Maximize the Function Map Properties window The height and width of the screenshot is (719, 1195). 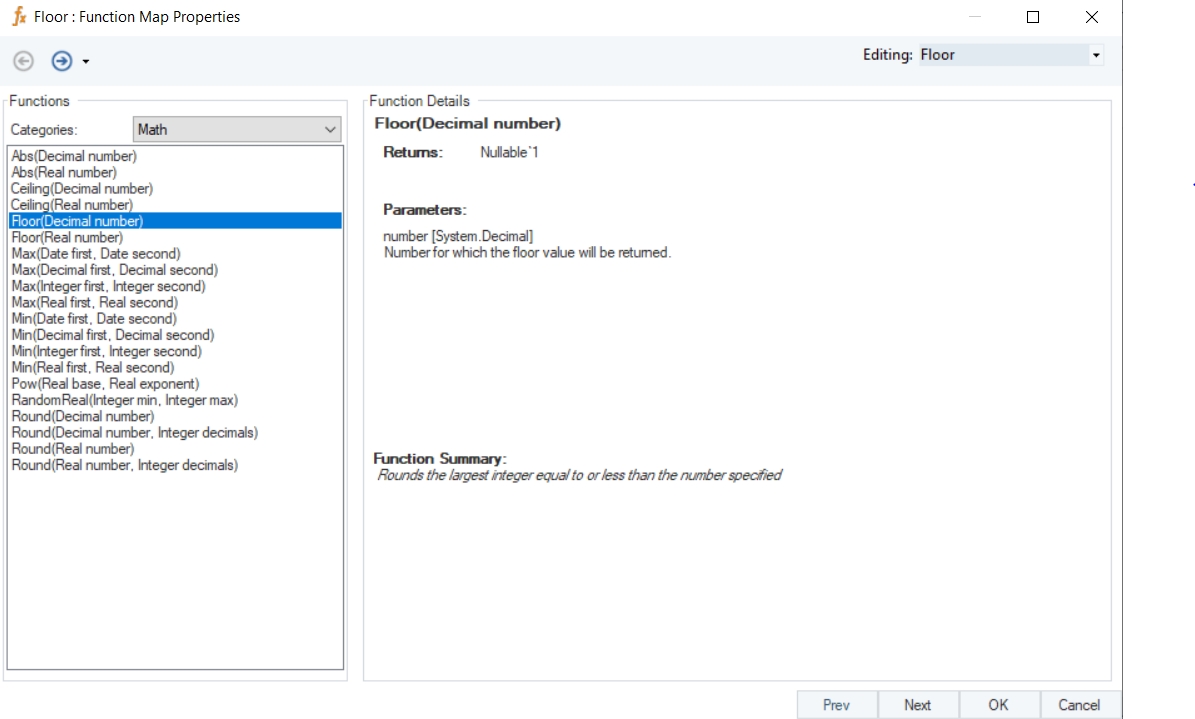tap(1033, 17)
